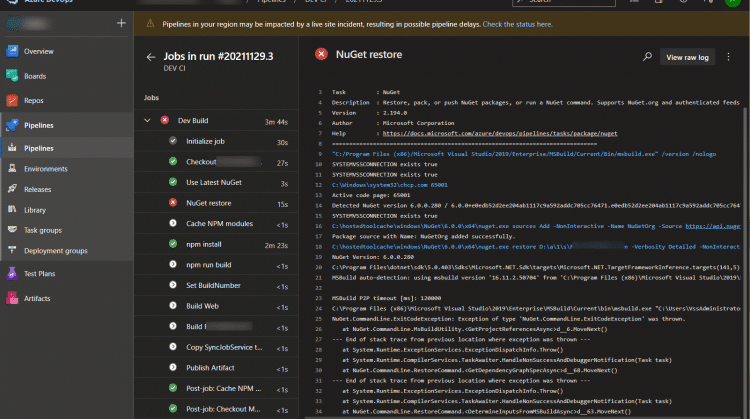Click the Deployment groups icon
Screen dimensions: 750x419
pyautogui.click(x=12, y=250)
